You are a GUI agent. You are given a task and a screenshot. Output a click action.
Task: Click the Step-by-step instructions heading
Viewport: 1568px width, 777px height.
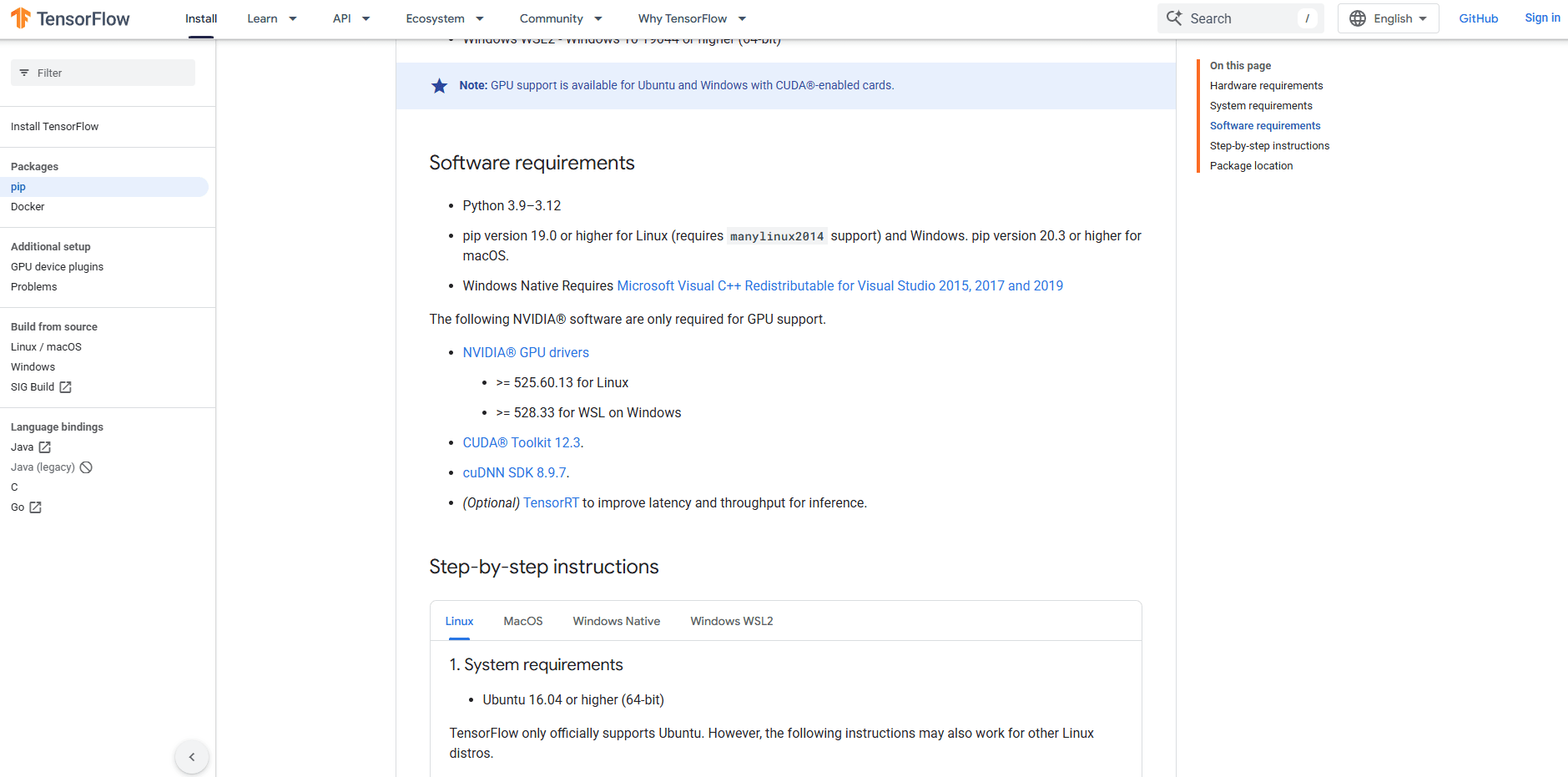tap(543, 567)
